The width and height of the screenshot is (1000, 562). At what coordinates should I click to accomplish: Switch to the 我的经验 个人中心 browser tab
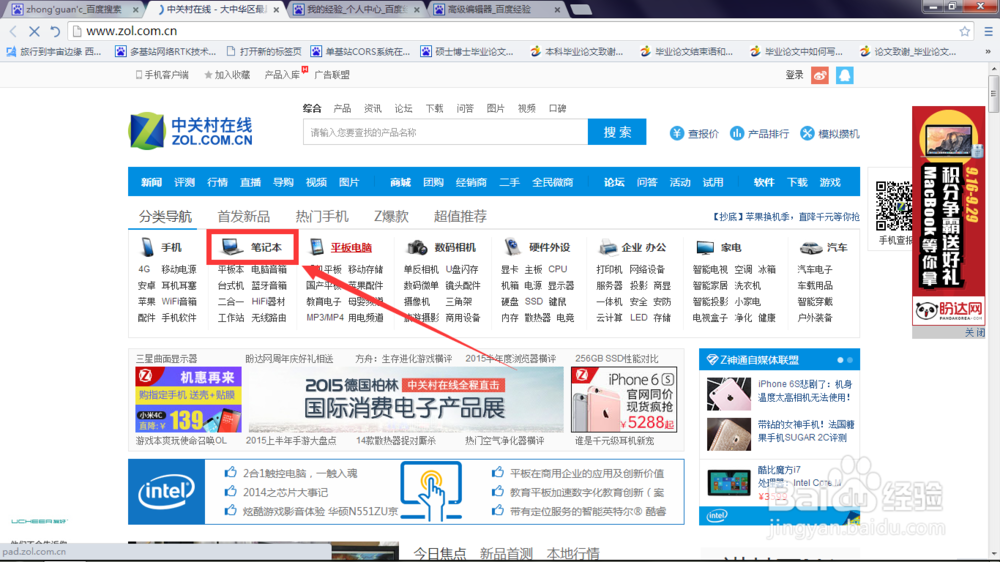click(x=356, y=10)
